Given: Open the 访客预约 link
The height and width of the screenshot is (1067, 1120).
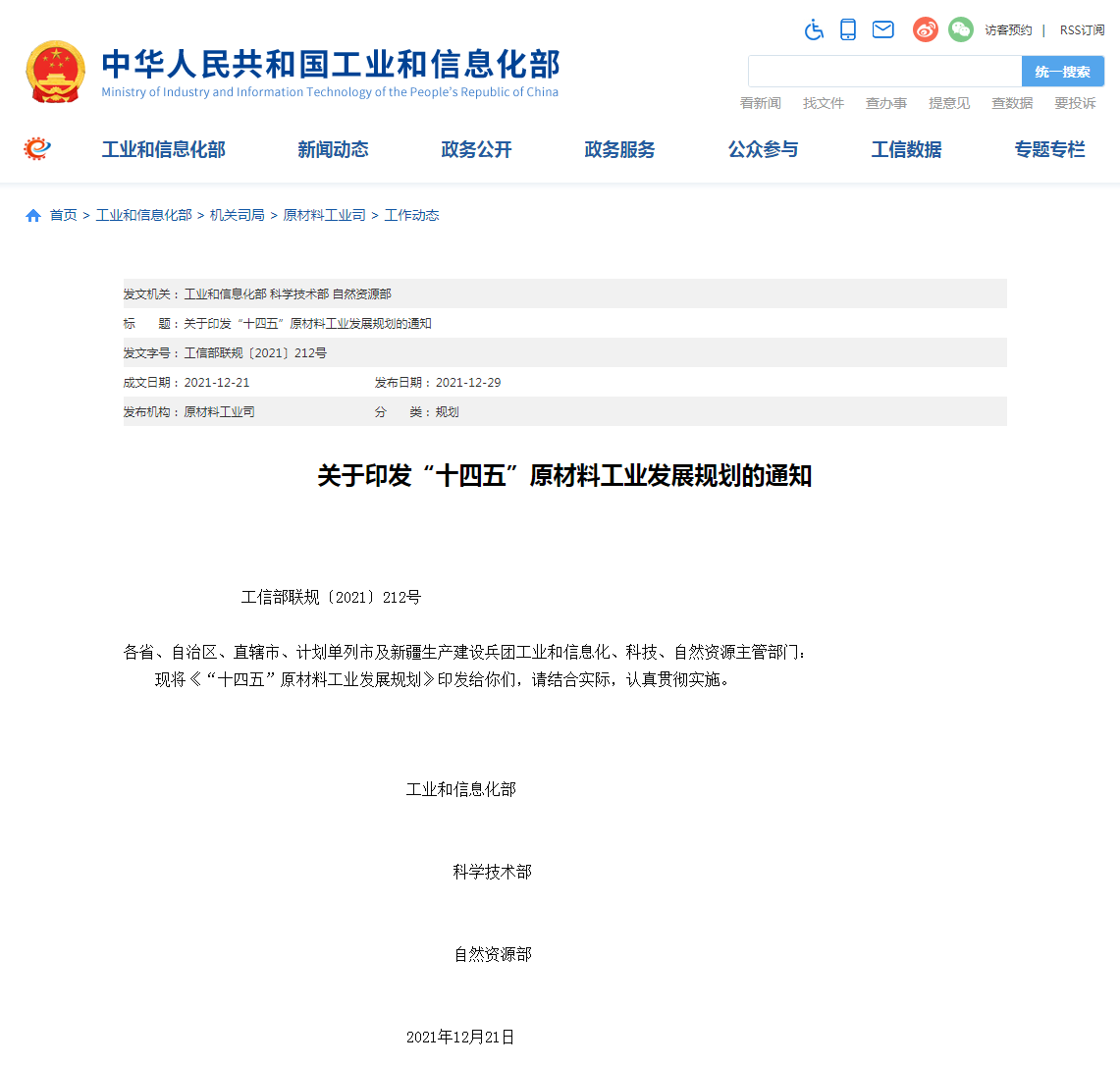Looking at the screenshot, I should [1008, 30].
